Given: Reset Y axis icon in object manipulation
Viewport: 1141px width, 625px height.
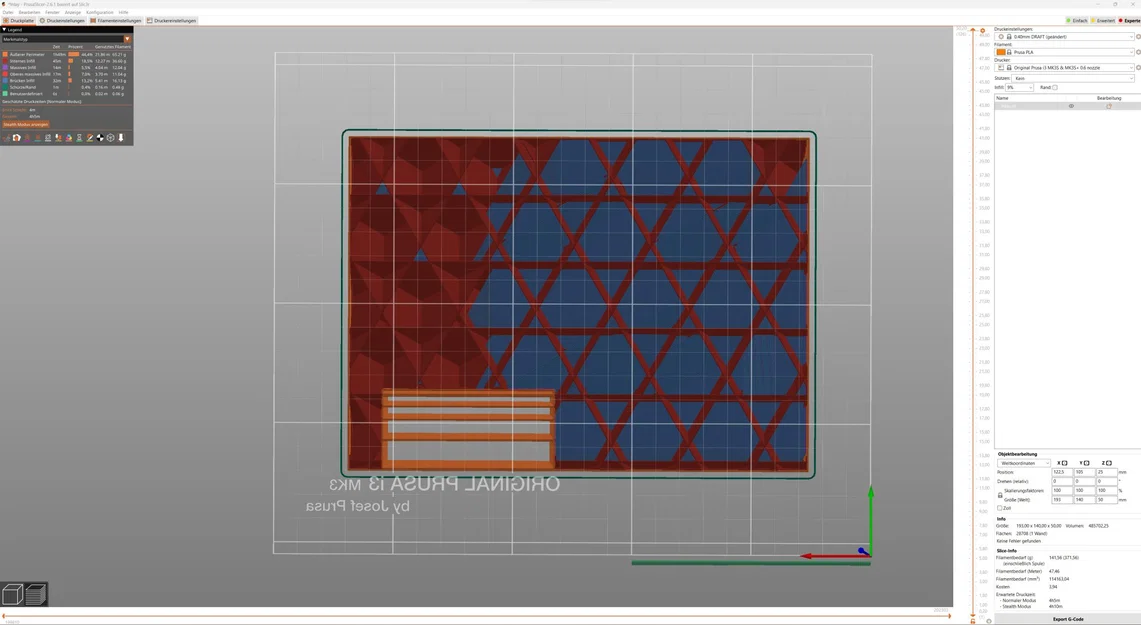Looking at the screenshot, I should (x=1086, y=463).
